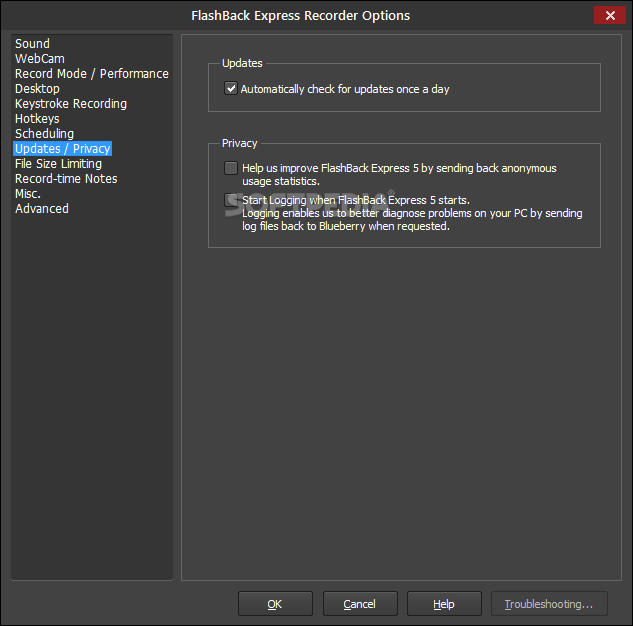Open the Desktop options page
Screen dimensions: 633x626
click(37, 88)
